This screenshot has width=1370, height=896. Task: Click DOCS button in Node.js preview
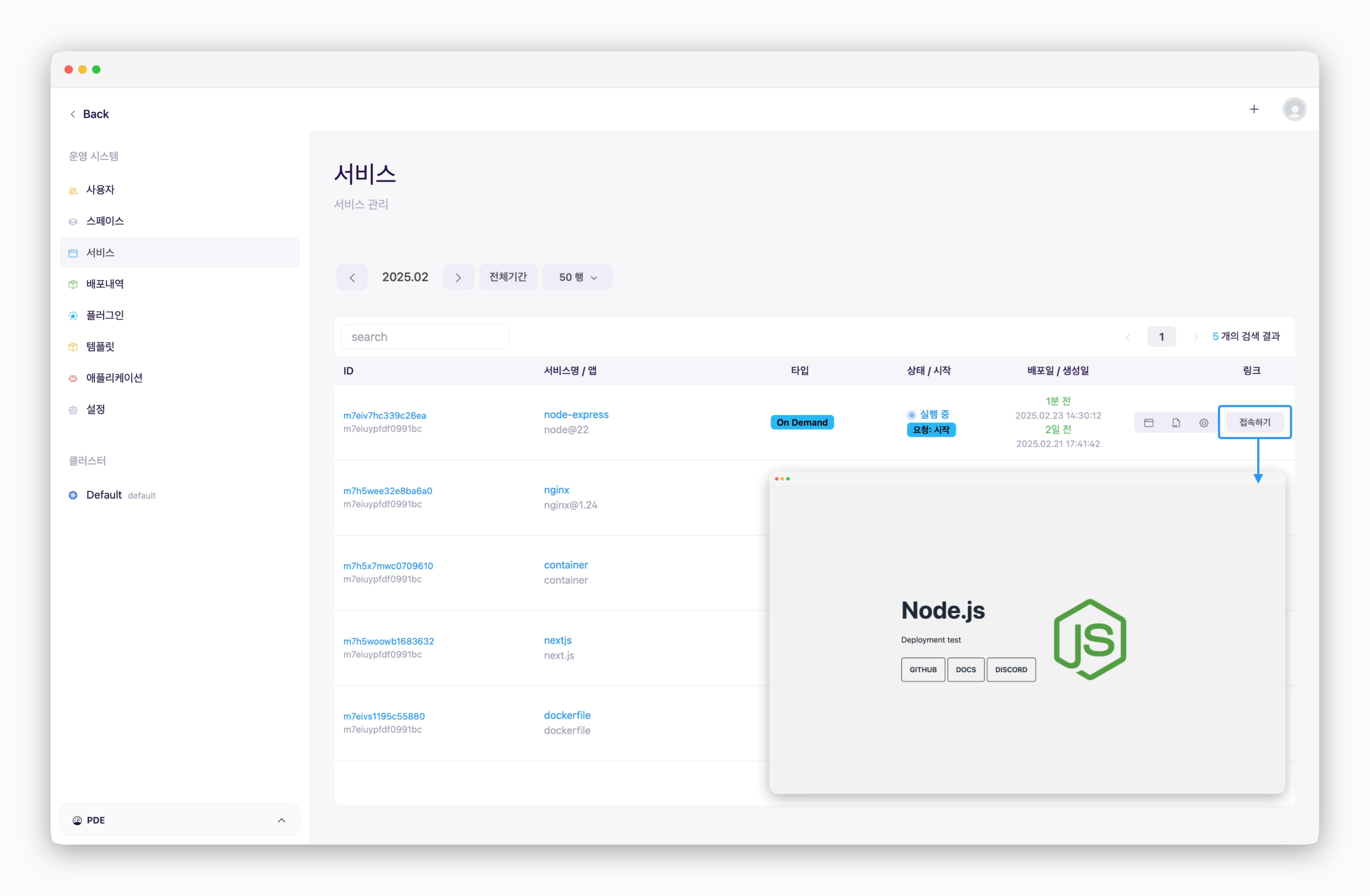point(965,669)
